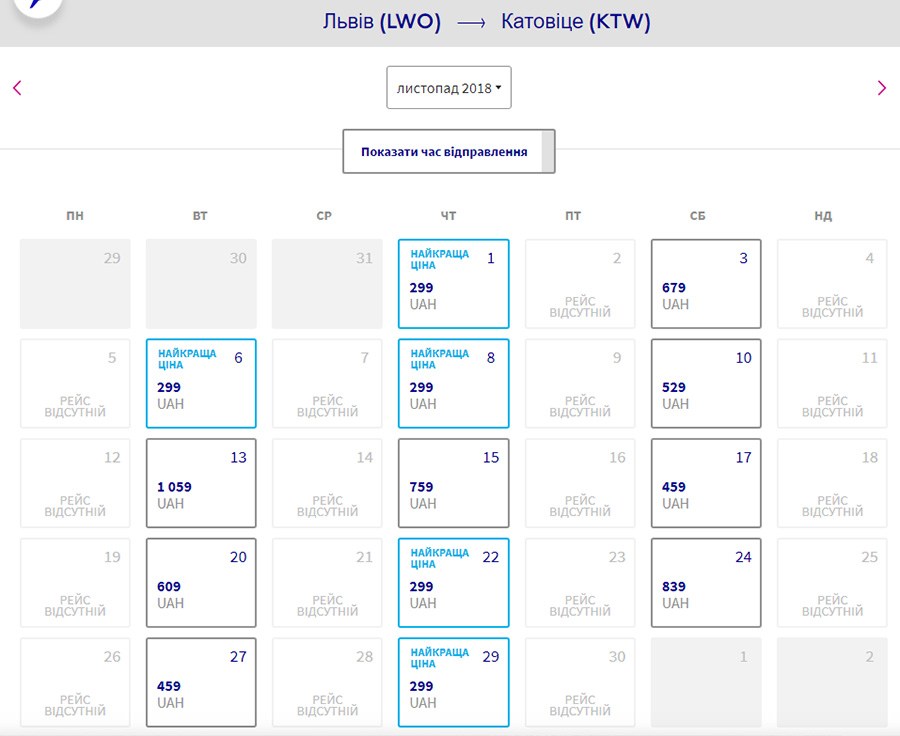Select November 10 flight for 529 UAH
900x736 pixels.
tap(706, 384)
